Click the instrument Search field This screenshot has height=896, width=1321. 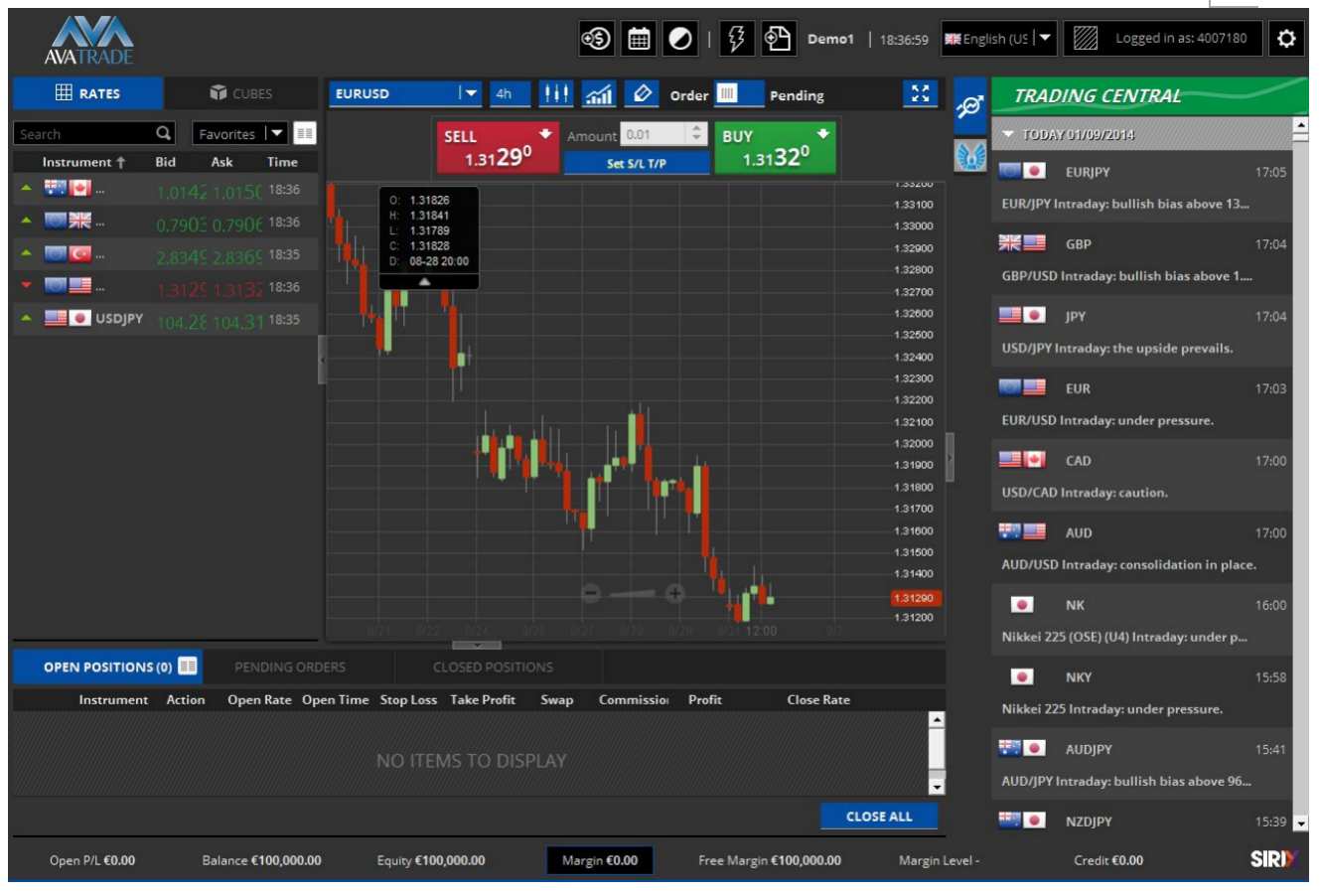tap(84, 134)
